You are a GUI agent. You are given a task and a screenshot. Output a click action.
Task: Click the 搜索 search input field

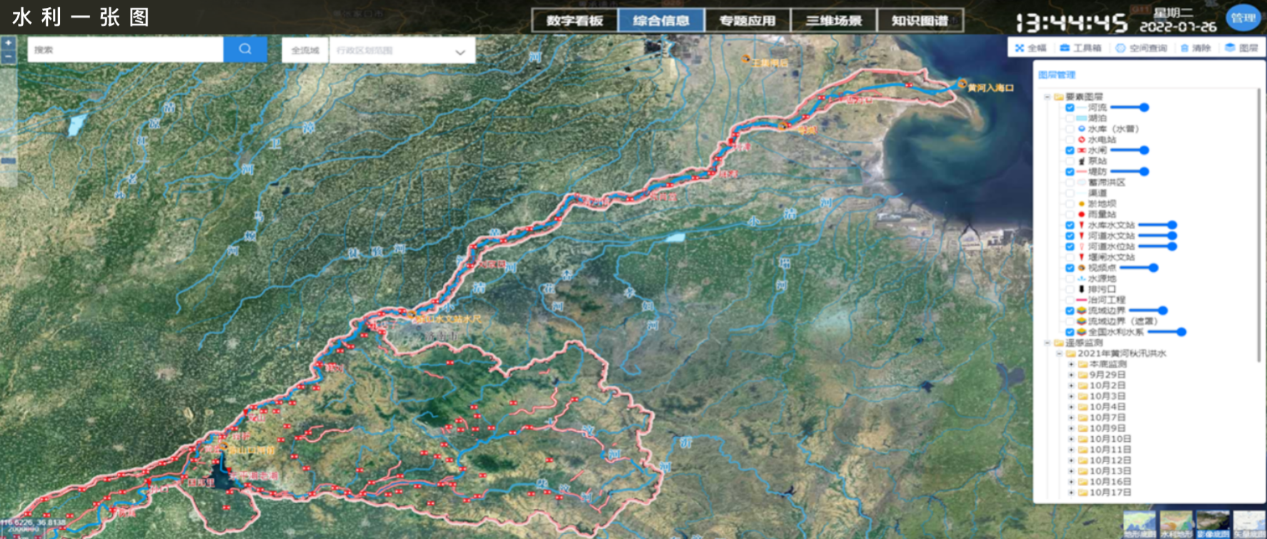pyautogui.click(x=125, y=50)
